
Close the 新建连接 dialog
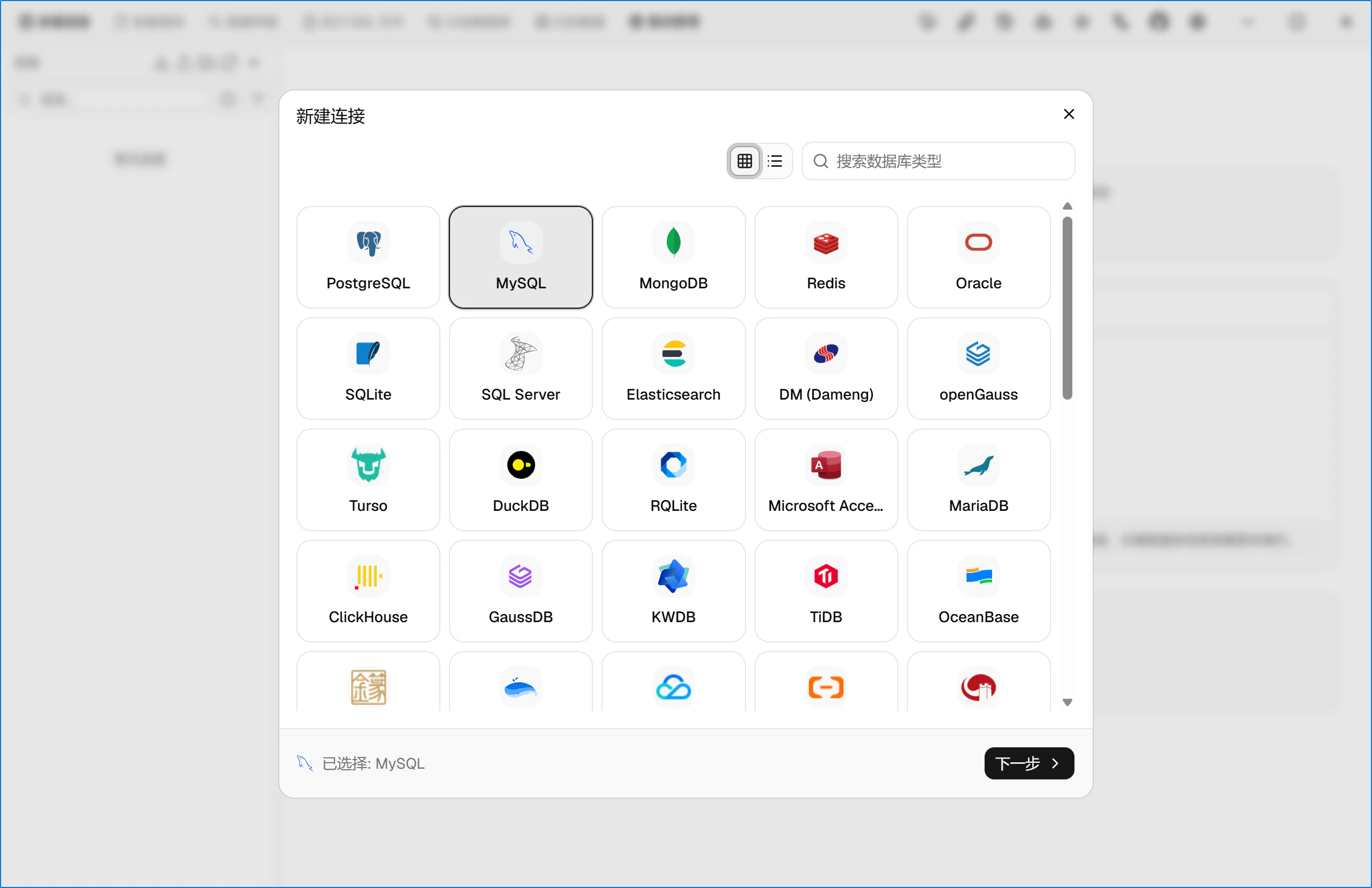click(x=1068, y=114)
